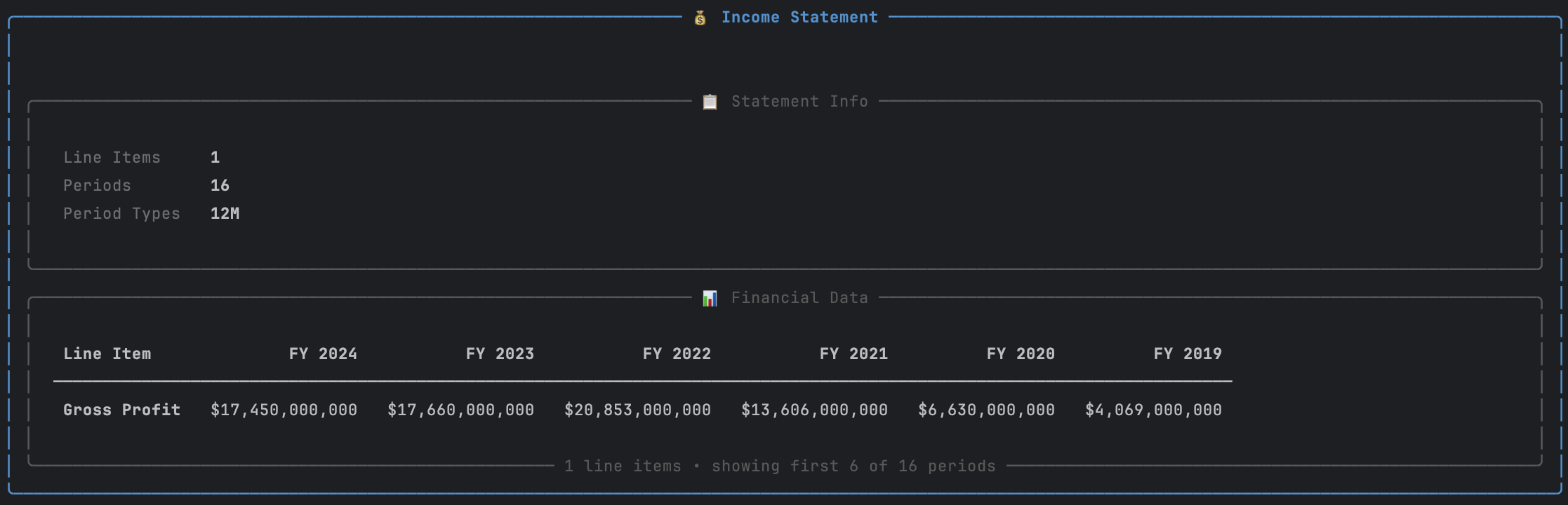The width and height of the screenshot is (1568, 505).
Task: Click the Income Statement title
Action: [x=799, y=18]
